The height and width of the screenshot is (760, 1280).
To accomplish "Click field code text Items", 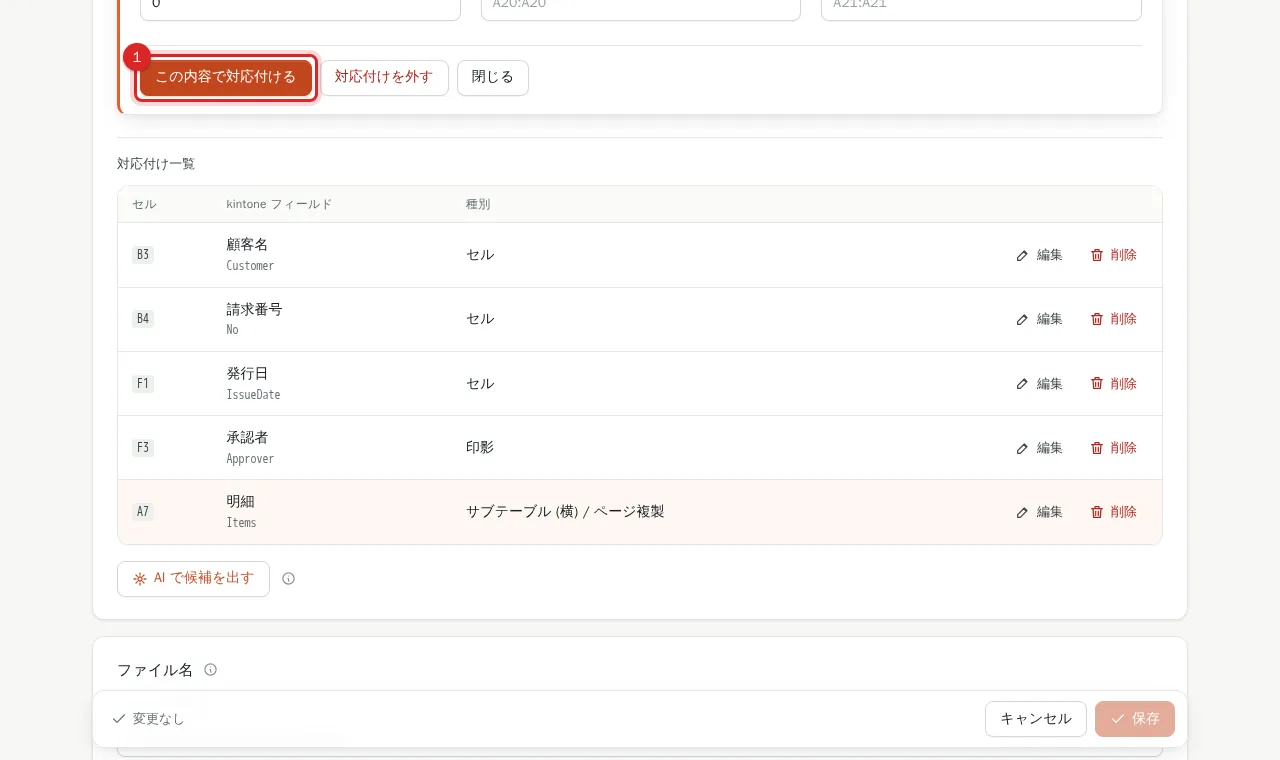I will pos(241,523).
